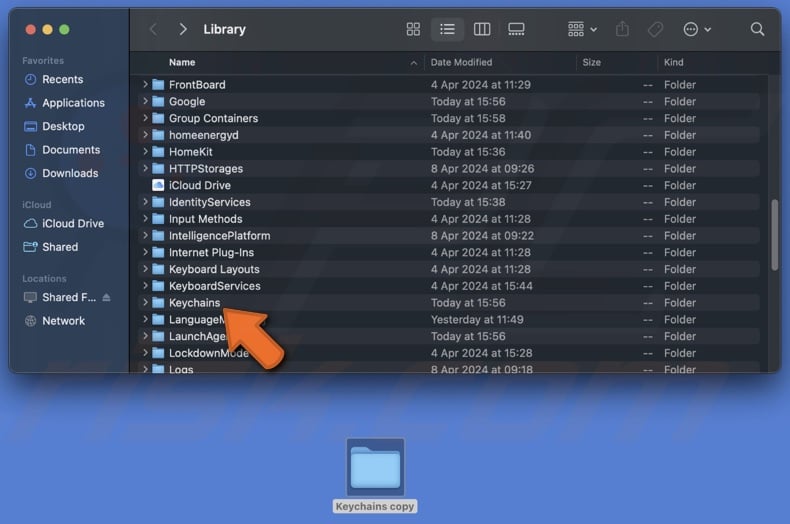Open iCloud Drive in the sidebar
Screen dimensions: 790x524
coord(73,223)
